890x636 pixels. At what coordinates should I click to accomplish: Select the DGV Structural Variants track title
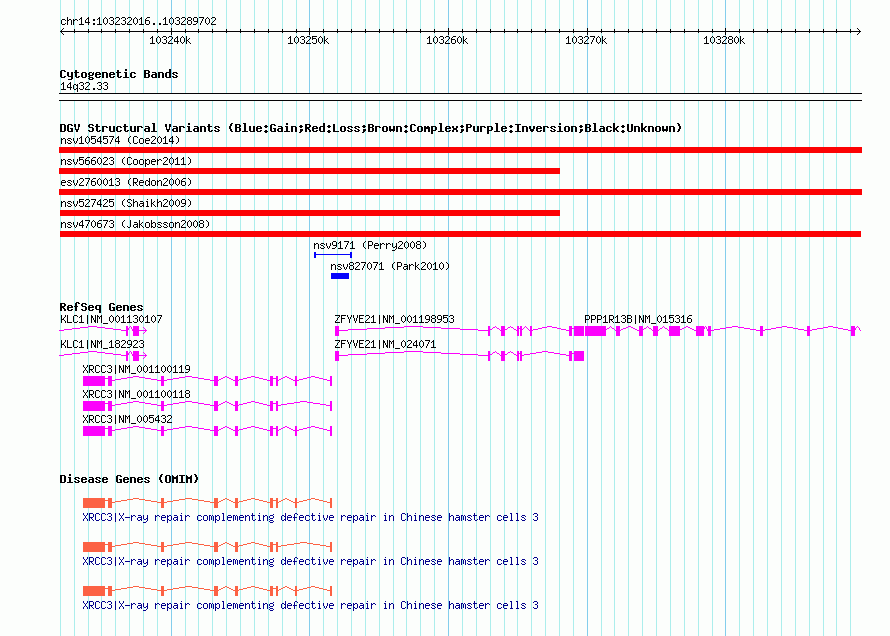tap(371, 128)
